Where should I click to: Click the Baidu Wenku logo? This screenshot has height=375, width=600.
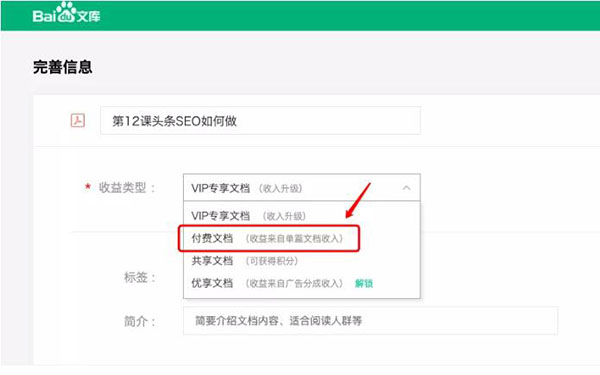tap(66, 13)
